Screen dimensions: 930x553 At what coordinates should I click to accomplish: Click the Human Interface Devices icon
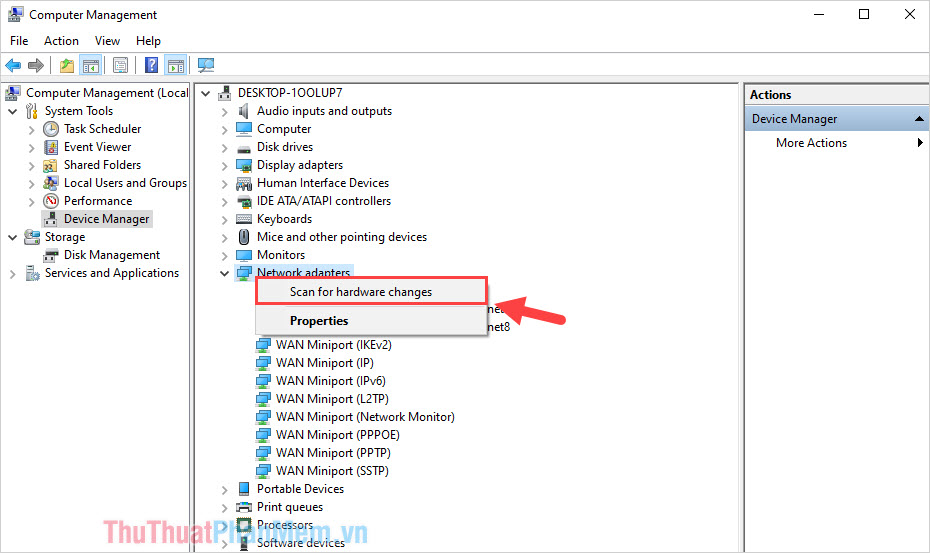[x=244, y=183]
